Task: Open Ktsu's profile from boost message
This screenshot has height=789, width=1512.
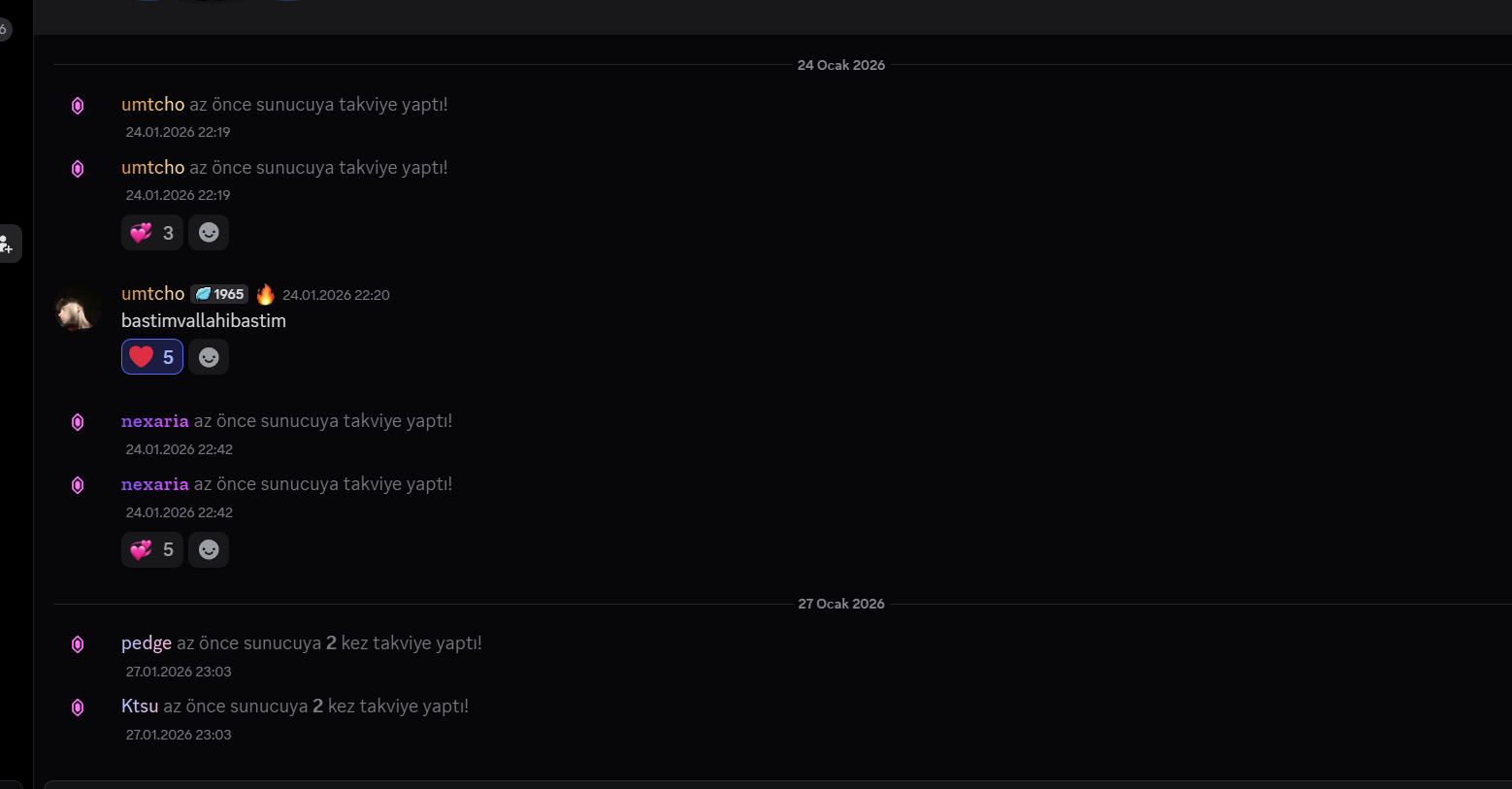Action: coord(140,707)
